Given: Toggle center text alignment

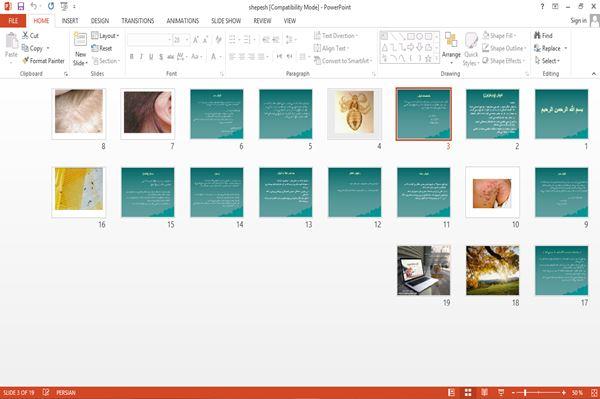Looking at the screenshot, I should pos(242,57).
